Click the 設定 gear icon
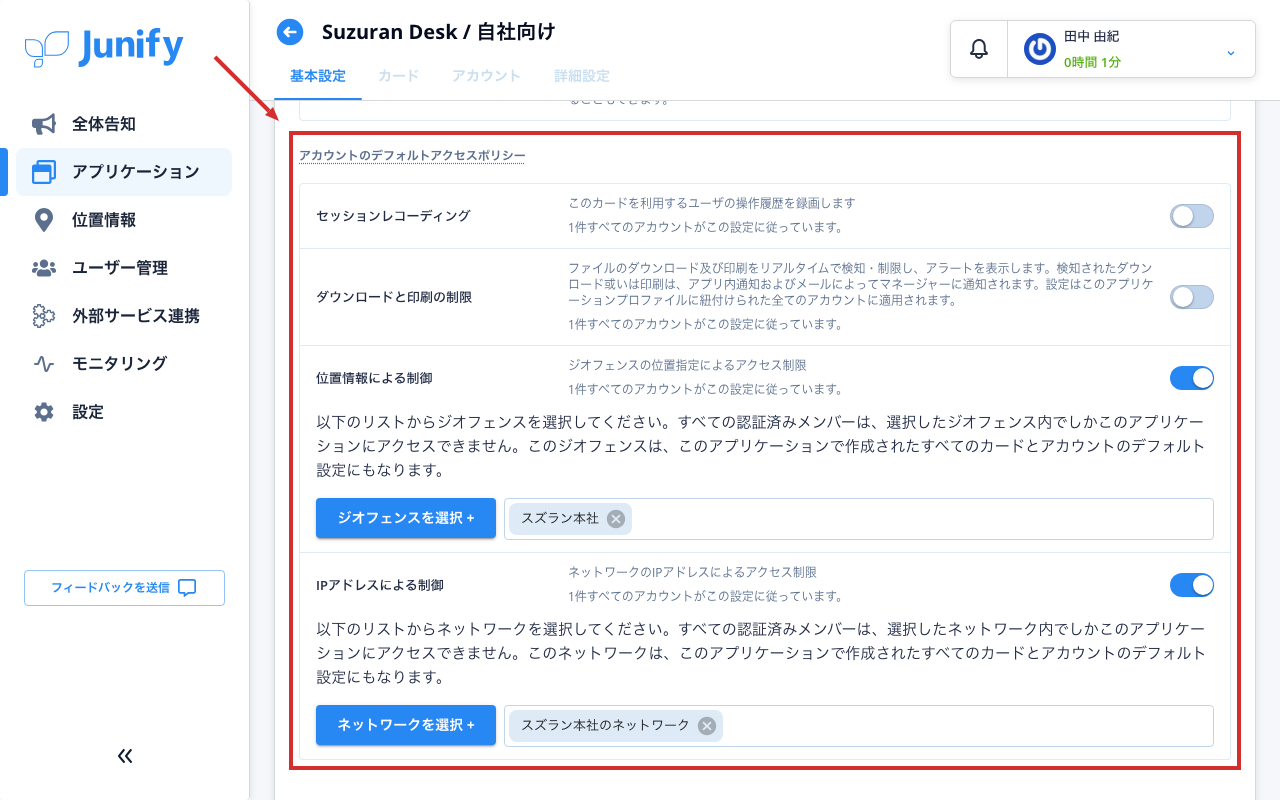Viewport: 1280px width, 800px height. click(44, 412)
